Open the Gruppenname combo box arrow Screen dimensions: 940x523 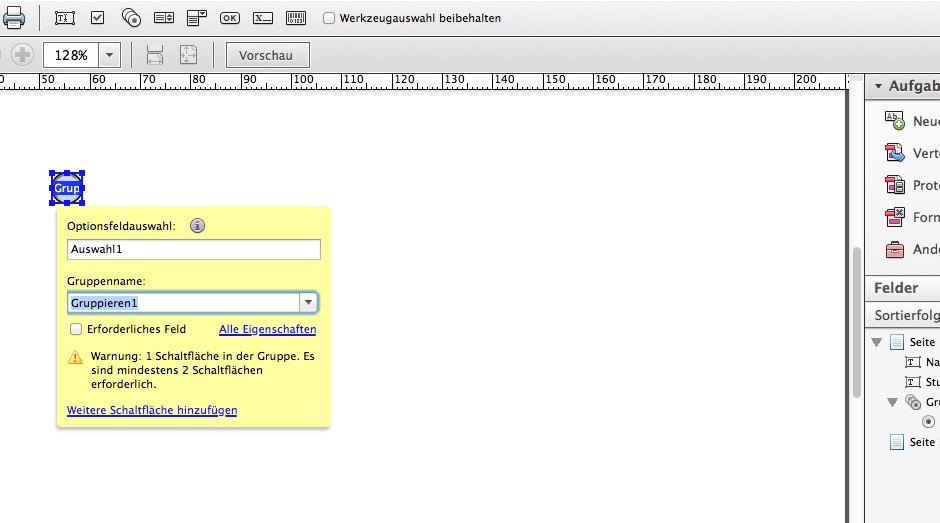point(309,302)
